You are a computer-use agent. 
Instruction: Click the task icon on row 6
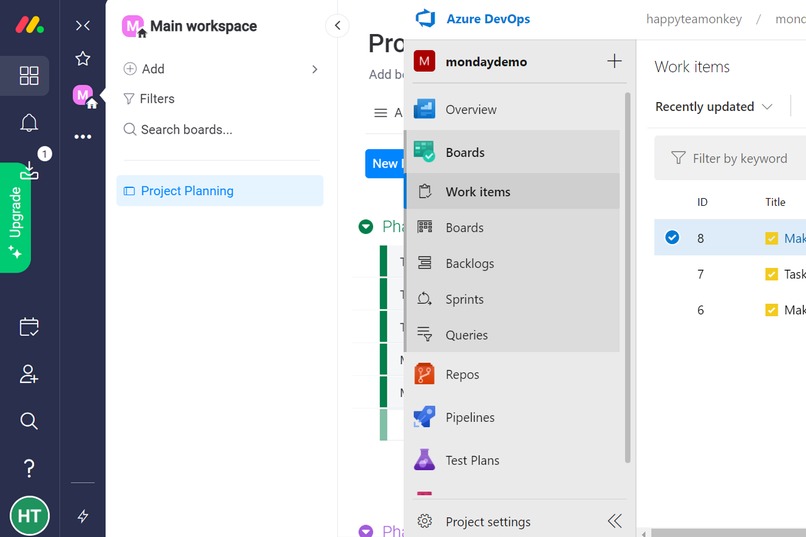pos(771,310)
